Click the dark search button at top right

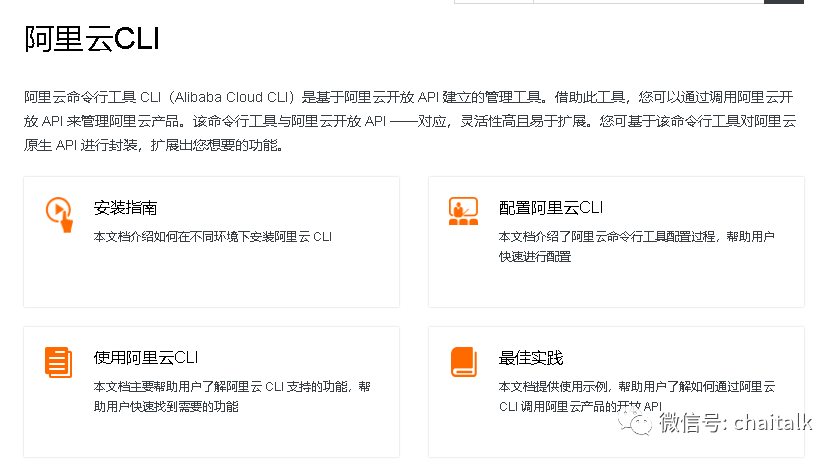coord(784,2)
